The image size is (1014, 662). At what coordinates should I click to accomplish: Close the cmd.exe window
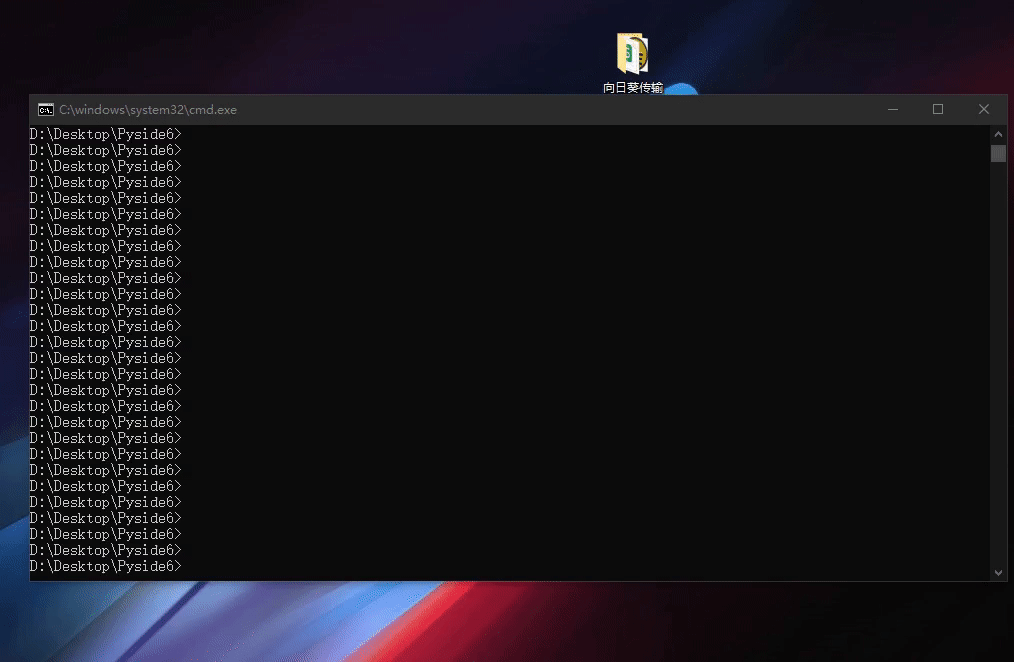point(984,109)
